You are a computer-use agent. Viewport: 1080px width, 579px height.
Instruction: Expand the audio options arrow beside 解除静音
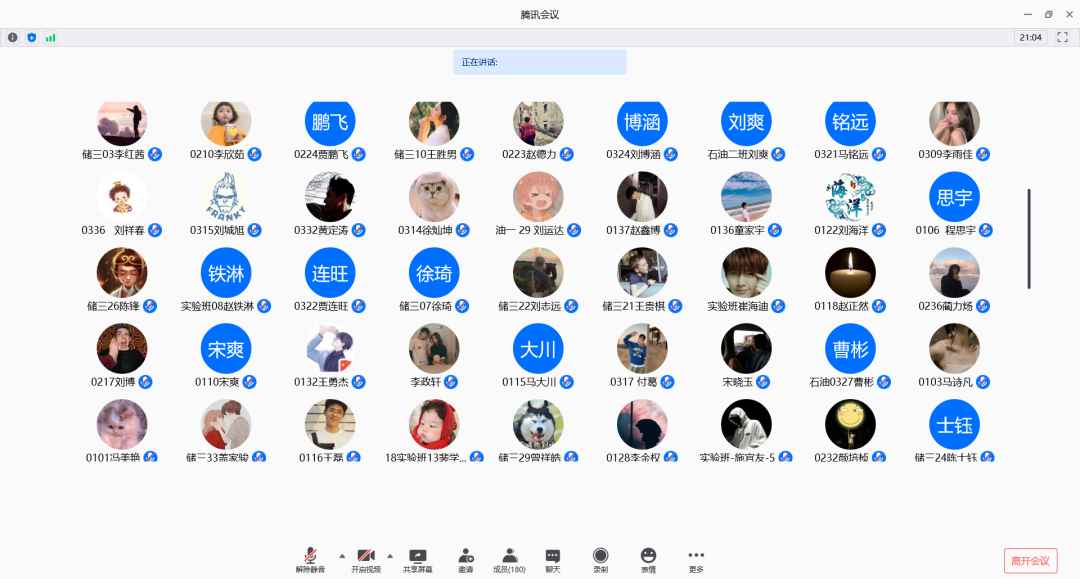341,555
